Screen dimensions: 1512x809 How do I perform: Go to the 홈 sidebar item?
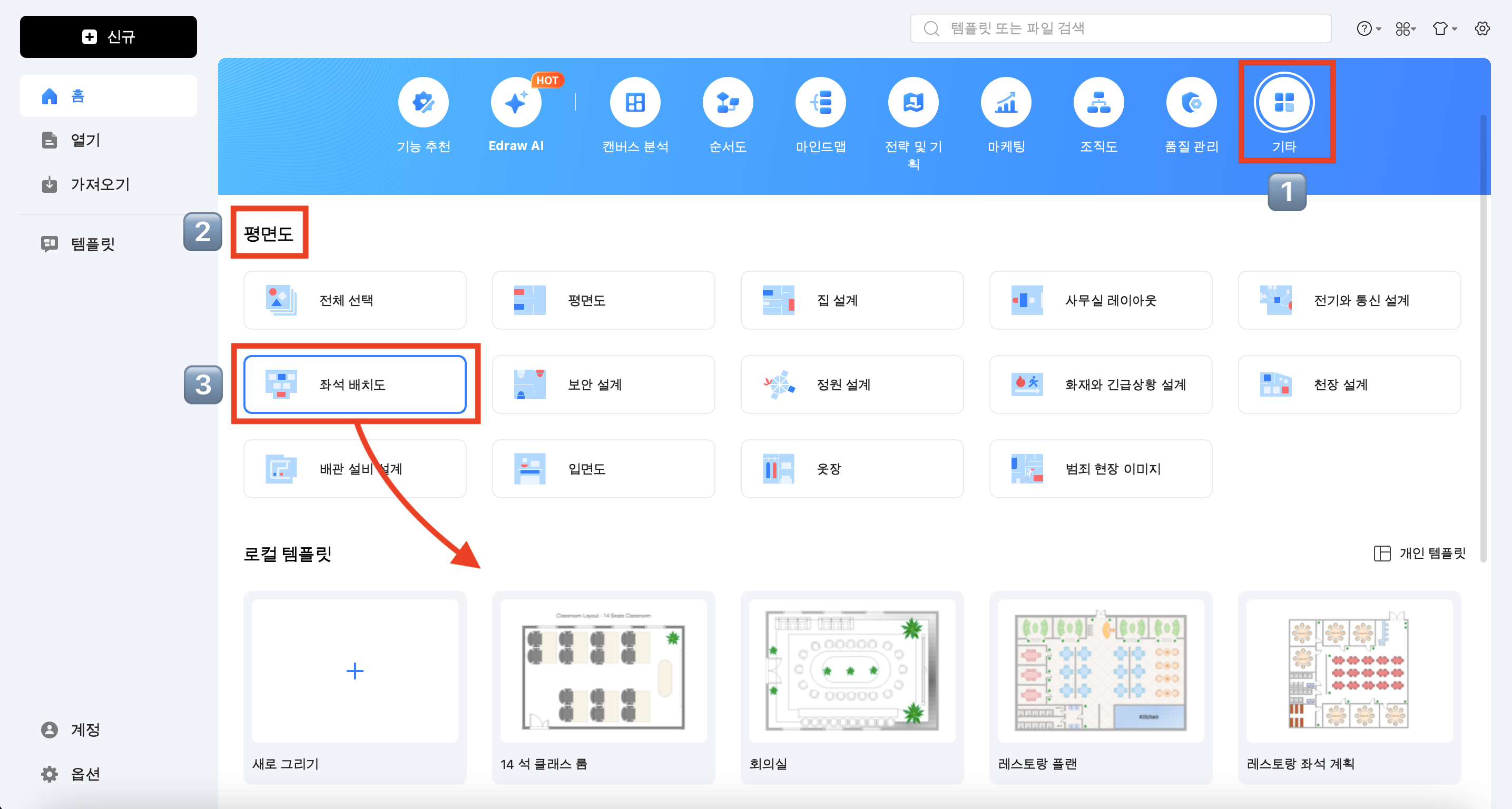coord(109,96)
